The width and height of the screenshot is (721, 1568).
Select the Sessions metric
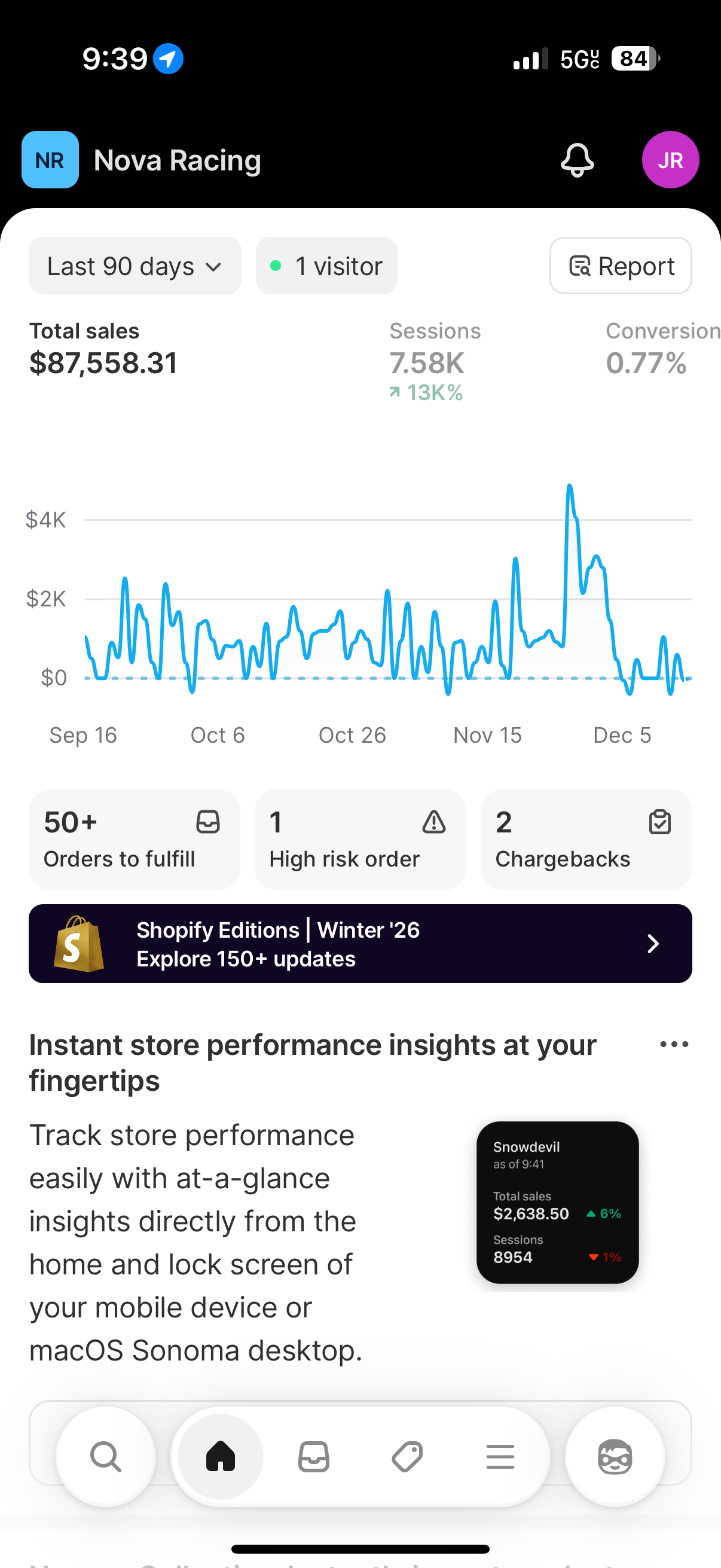point(436,362)
